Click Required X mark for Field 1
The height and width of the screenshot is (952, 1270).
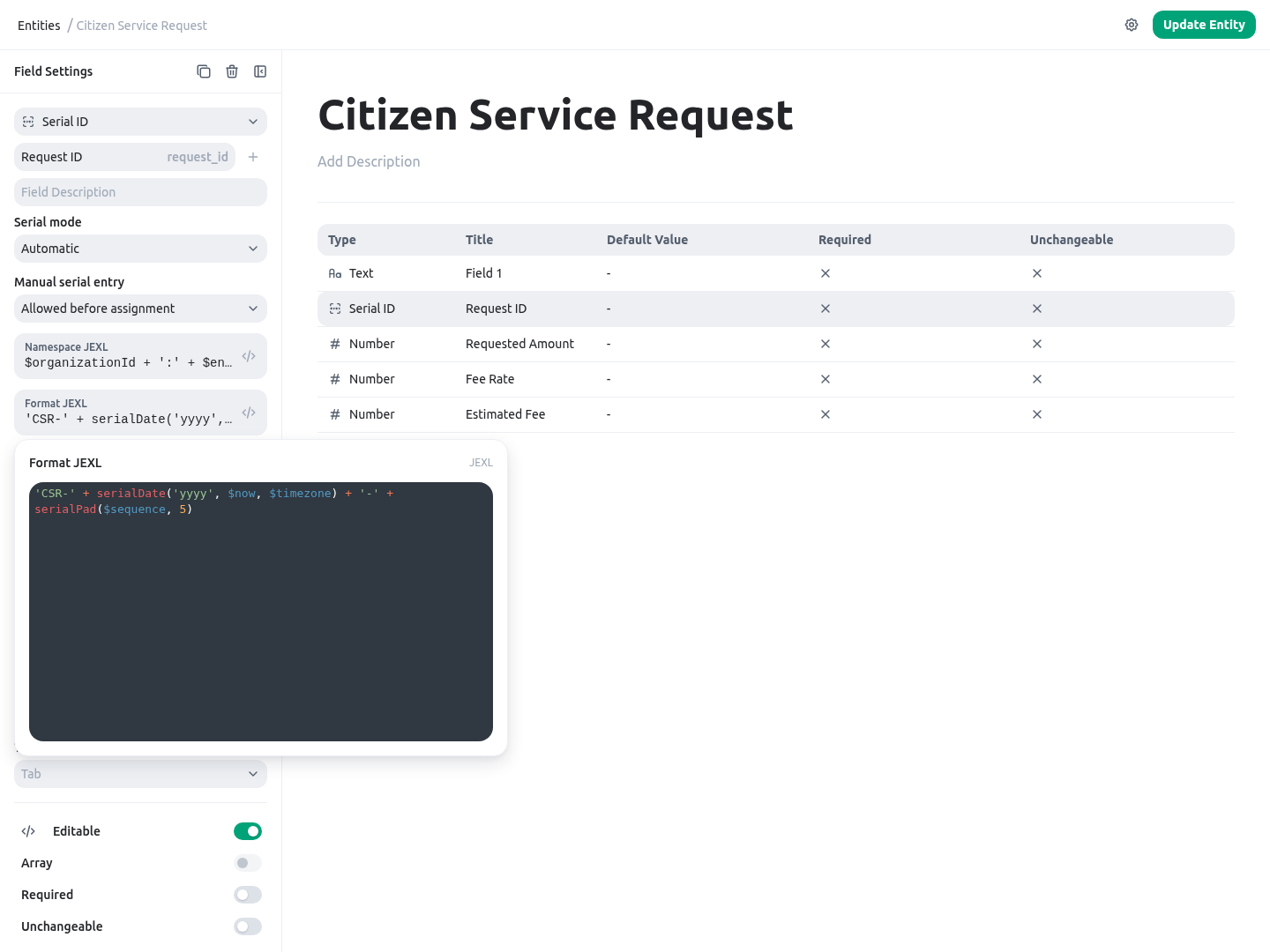tap(825, 273)
